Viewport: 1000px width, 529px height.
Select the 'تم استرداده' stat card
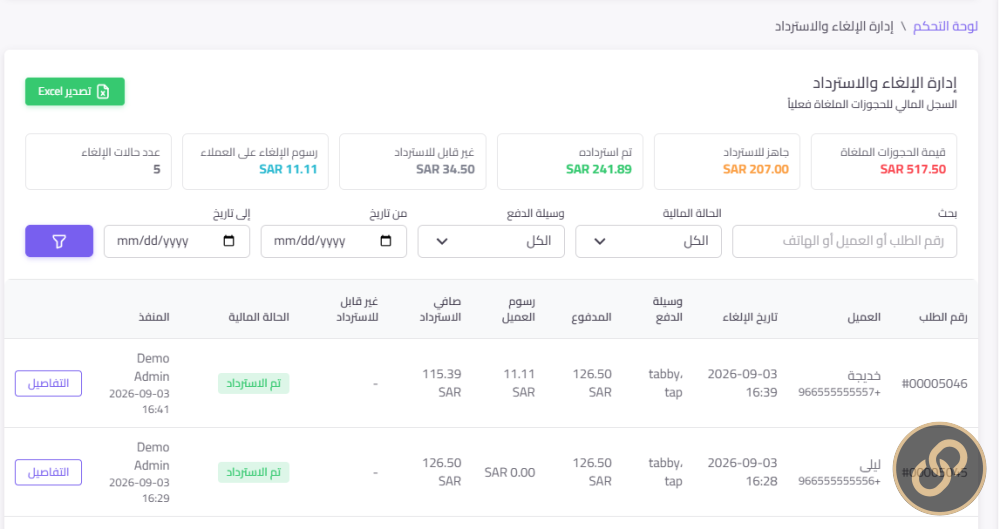point(570,161)
